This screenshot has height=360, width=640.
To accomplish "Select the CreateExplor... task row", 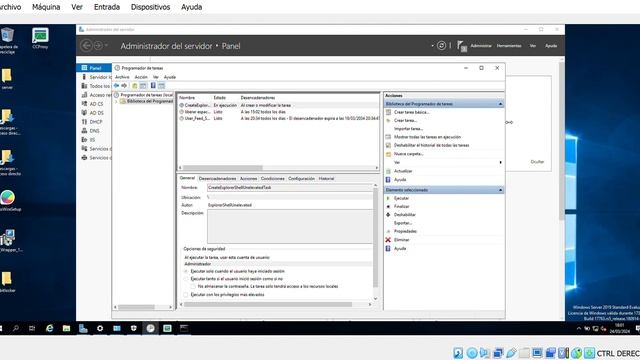I will [279, 105].
